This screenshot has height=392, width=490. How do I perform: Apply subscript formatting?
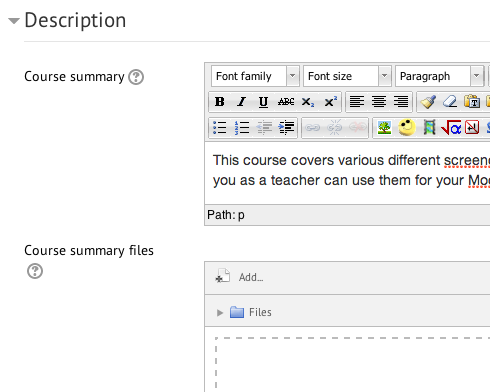[x=307, y=102]
